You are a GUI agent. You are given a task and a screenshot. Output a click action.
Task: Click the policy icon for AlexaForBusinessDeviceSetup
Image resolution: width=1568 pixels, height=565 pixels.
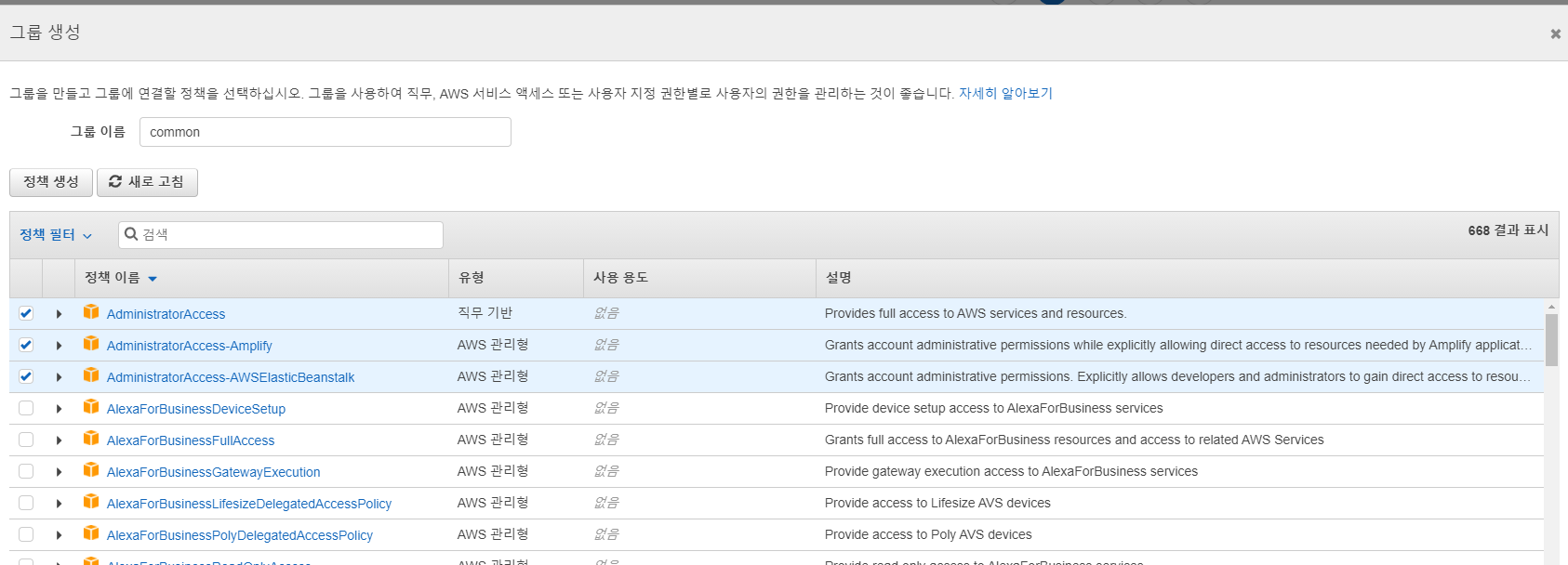click(91, 407)
